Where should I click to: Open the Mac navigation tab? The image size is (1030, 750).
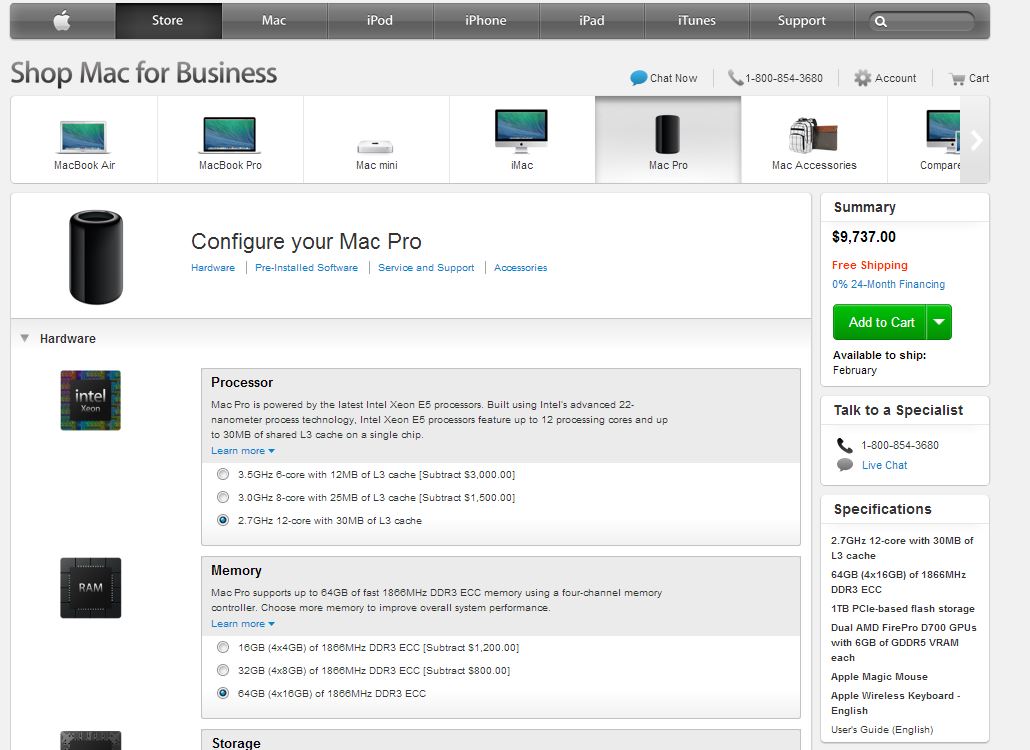pos(274,20)
